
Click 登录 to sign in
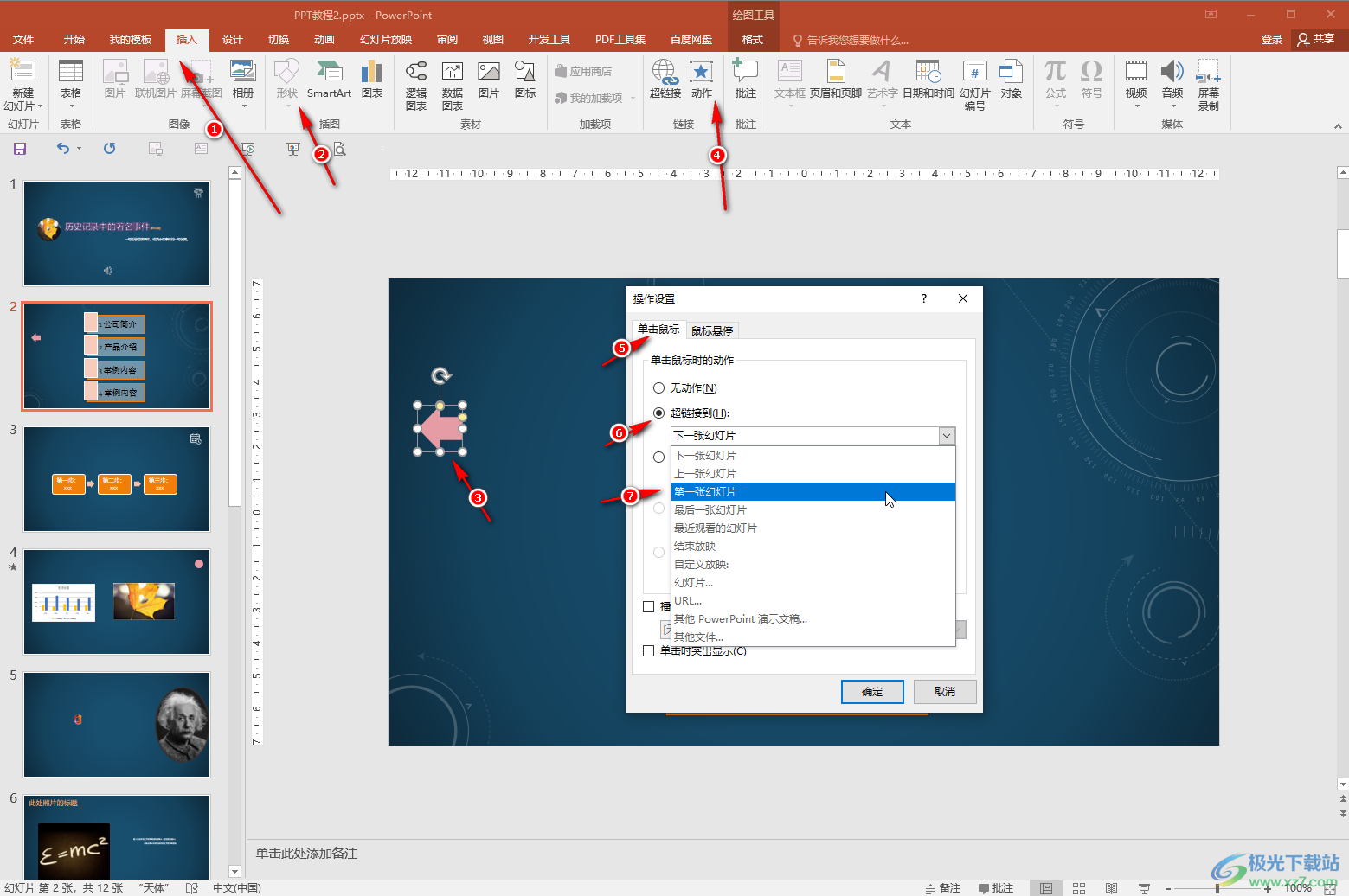pos(1271,40)
